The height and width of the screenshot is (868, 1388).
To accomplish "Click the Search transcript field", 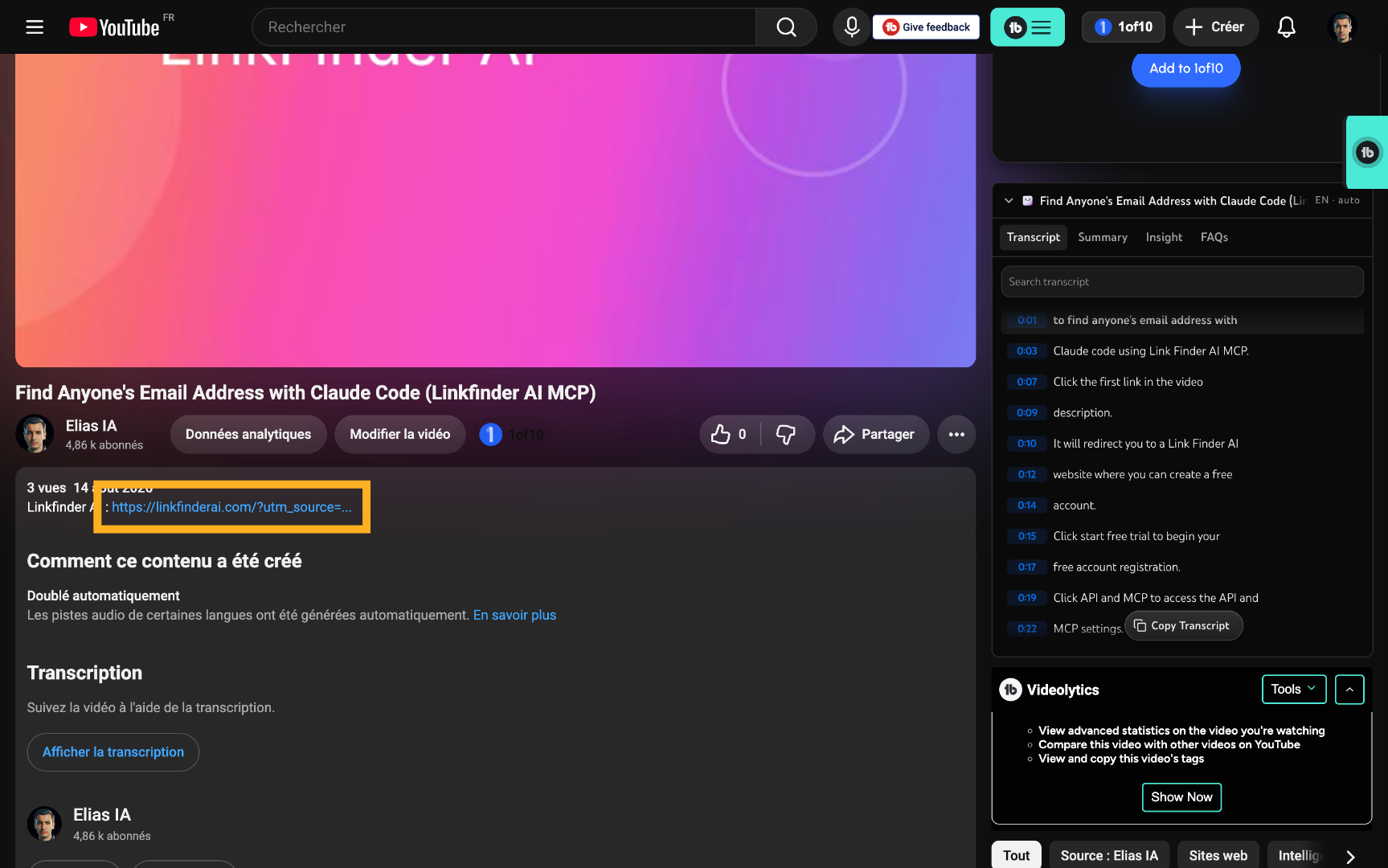I will point(1182,282).
